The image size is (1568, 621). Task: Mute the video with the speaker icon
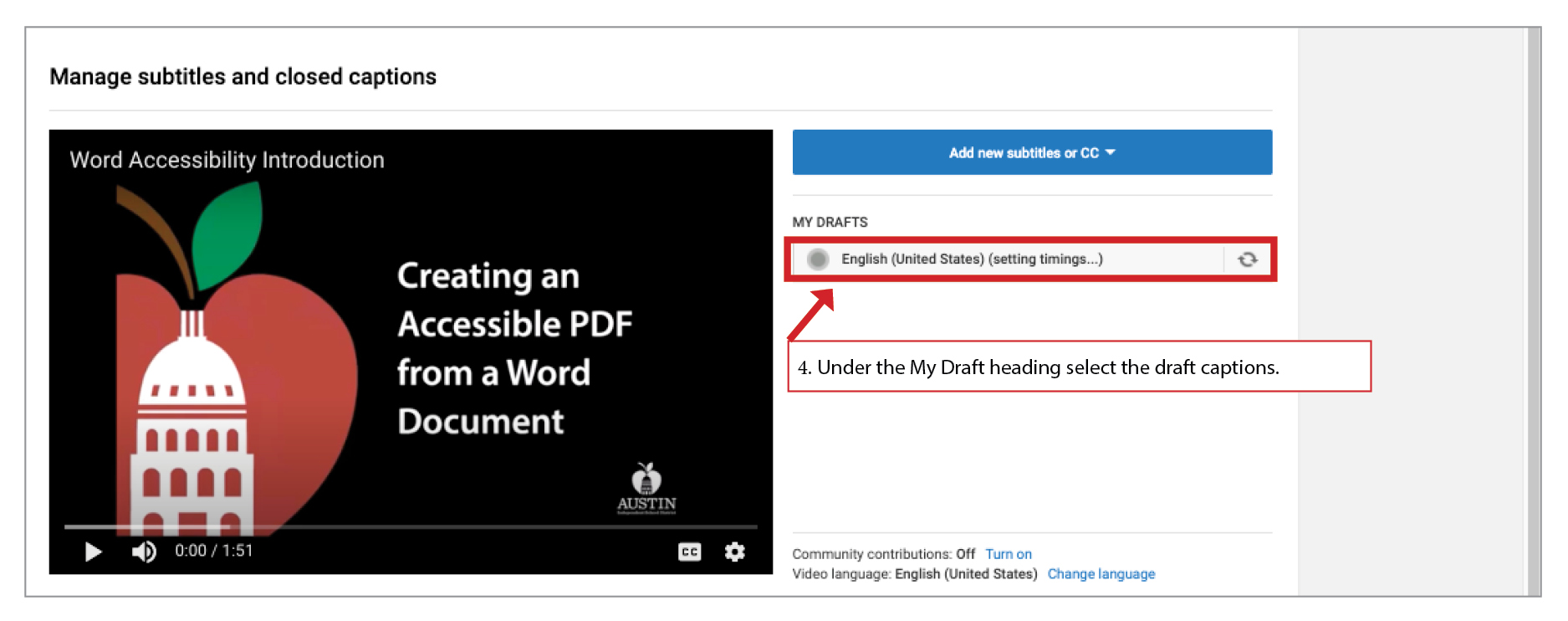144,552
